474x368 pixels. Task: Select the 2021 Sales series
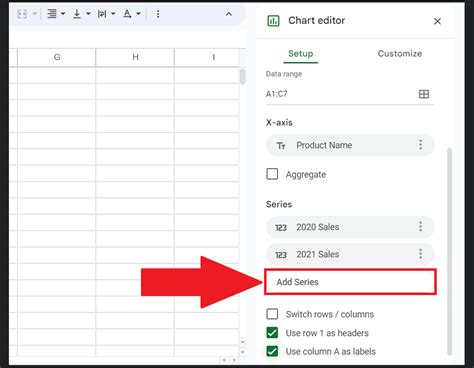[x=350, y=254]
